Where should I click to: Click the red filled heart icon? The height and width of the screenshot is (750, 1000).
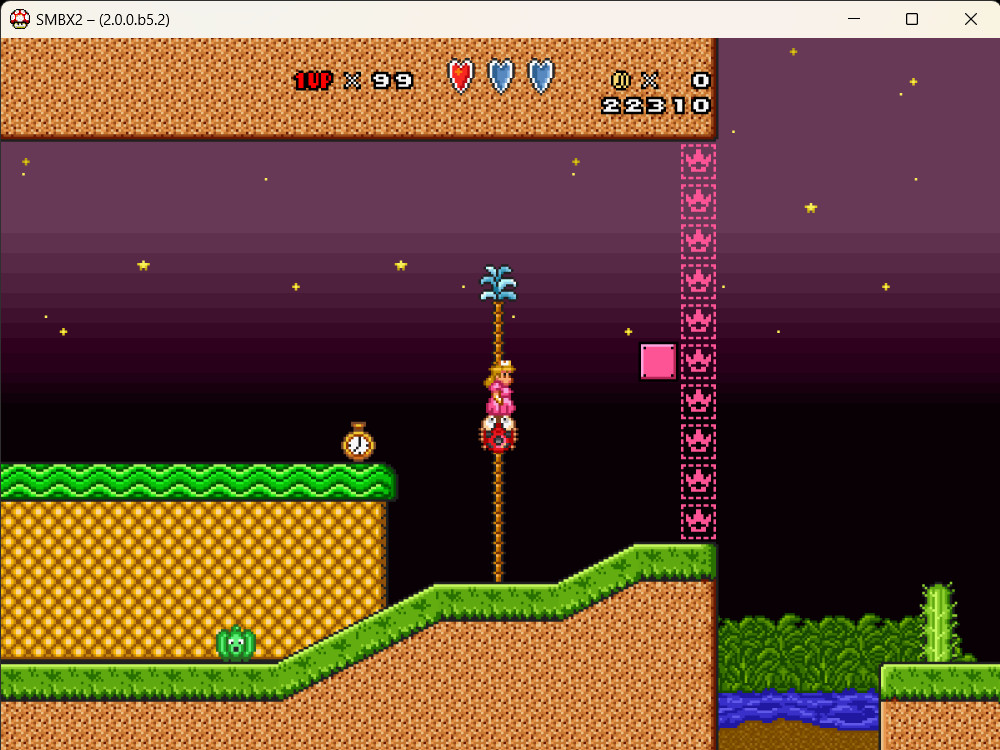[x=460, y=77]
